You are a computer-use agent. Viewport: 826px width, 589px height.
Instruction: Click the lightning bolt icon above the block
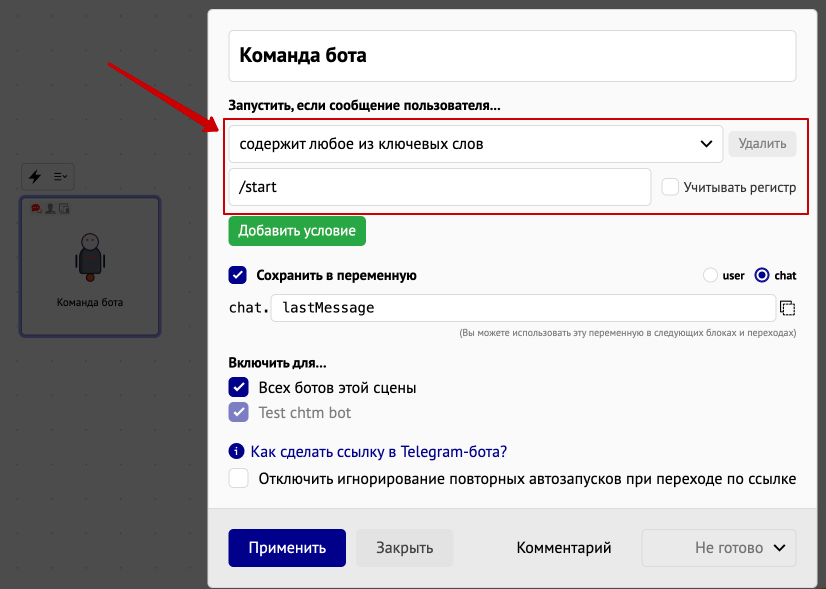[x=35, y=176]
